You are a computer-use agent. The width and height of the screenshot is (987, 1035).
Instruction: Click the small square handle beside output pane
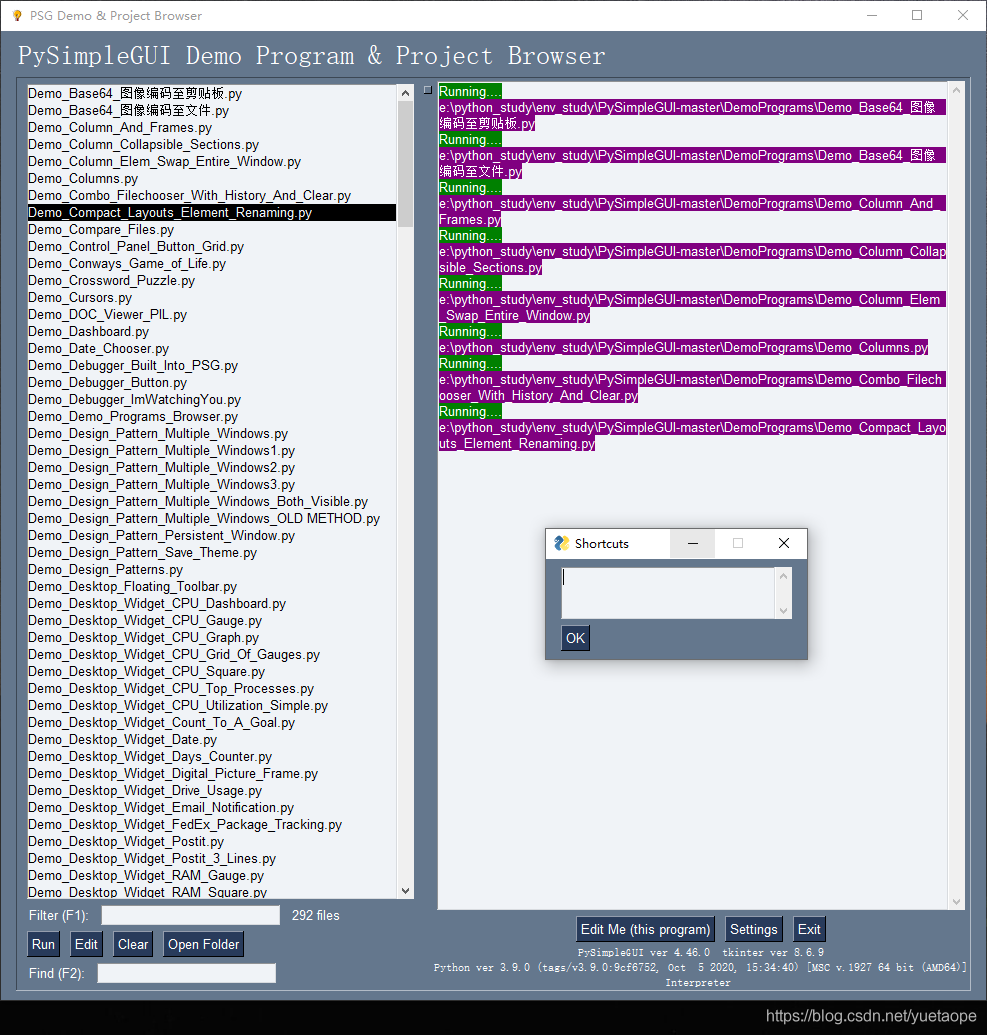(x=428, y=90)
